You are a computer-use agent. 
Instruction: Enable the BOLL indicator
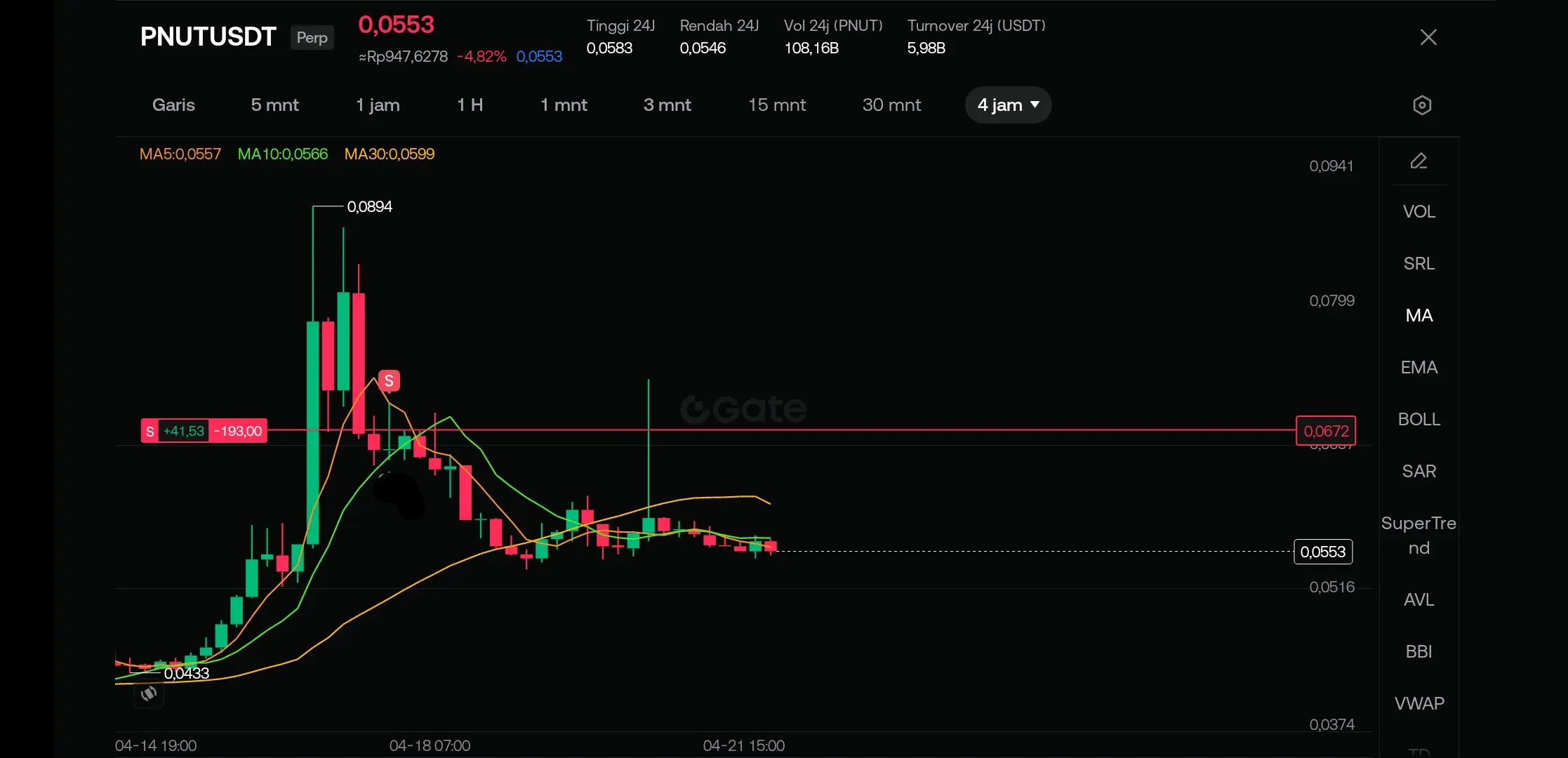tap(1418, 419)
